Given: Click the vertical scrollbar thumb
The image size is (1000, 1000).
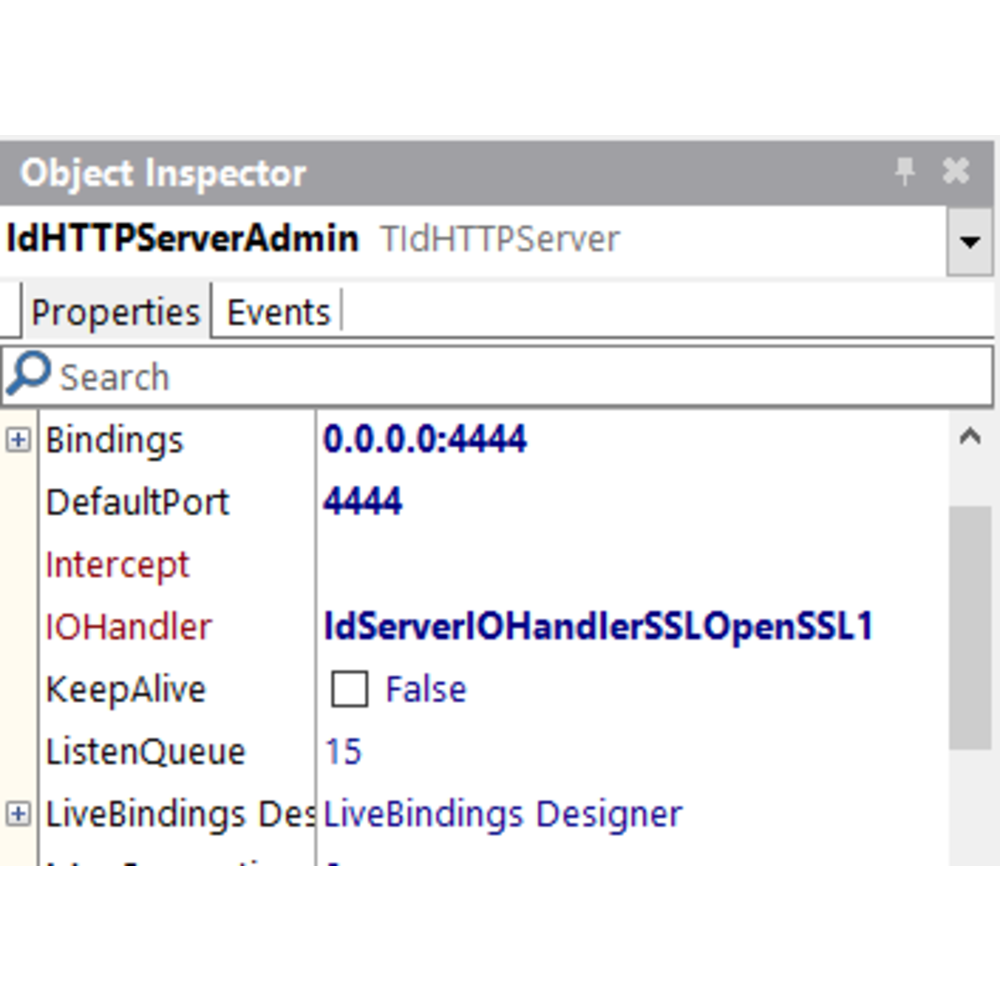Looking at the screenshot, I should [x=969, y=625].
